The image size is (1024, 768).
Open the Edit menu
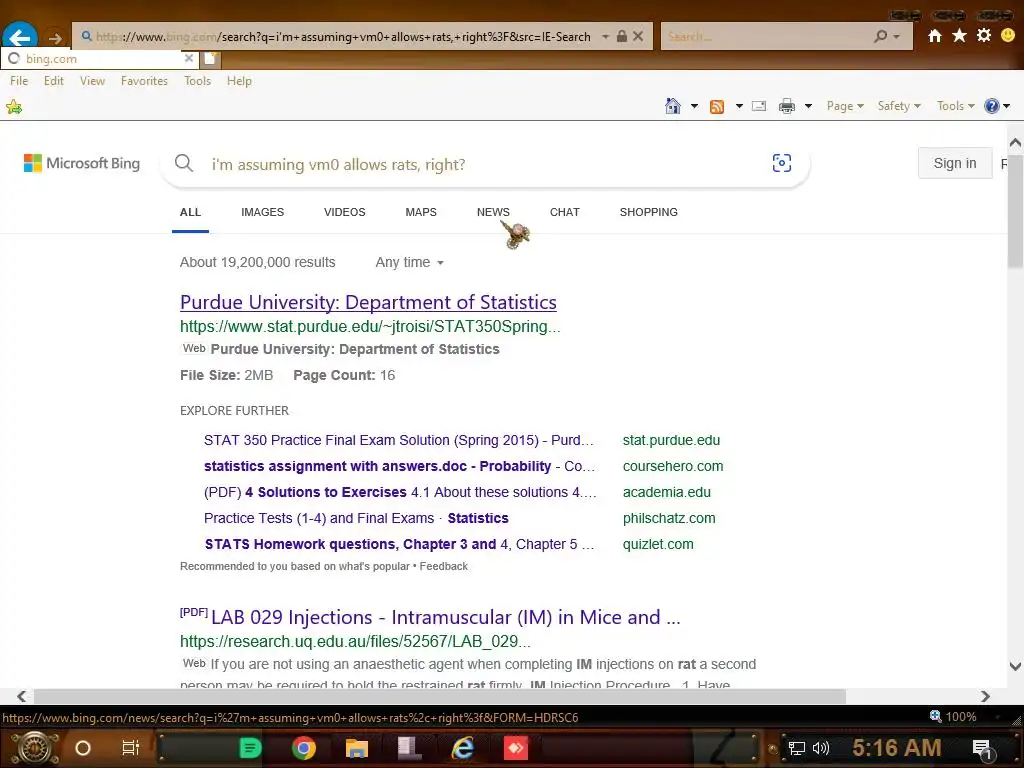[x=54, y=81]
